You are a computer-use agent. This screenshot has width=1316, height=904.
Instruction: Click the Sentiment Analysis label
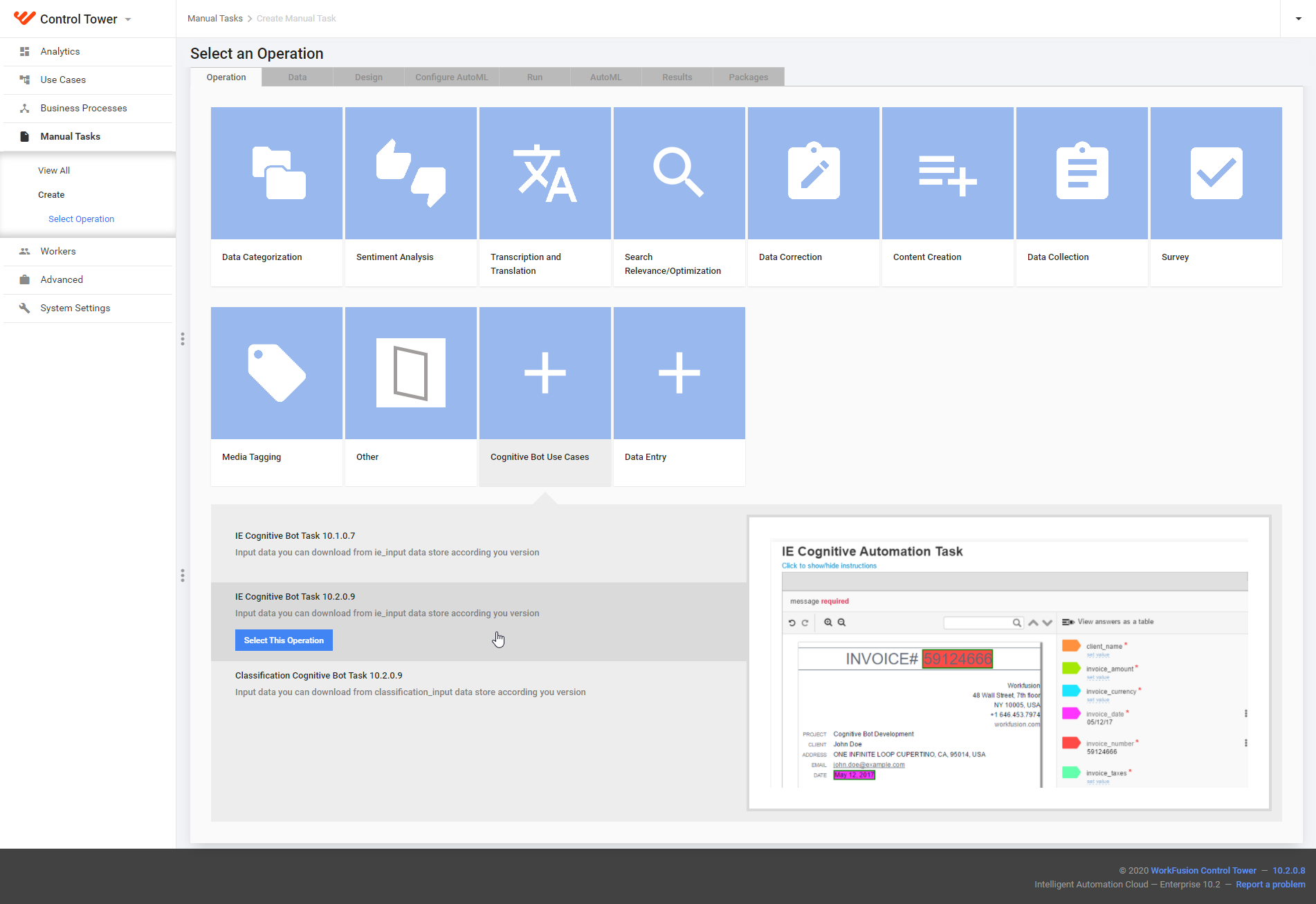click(x=394, y=257)
